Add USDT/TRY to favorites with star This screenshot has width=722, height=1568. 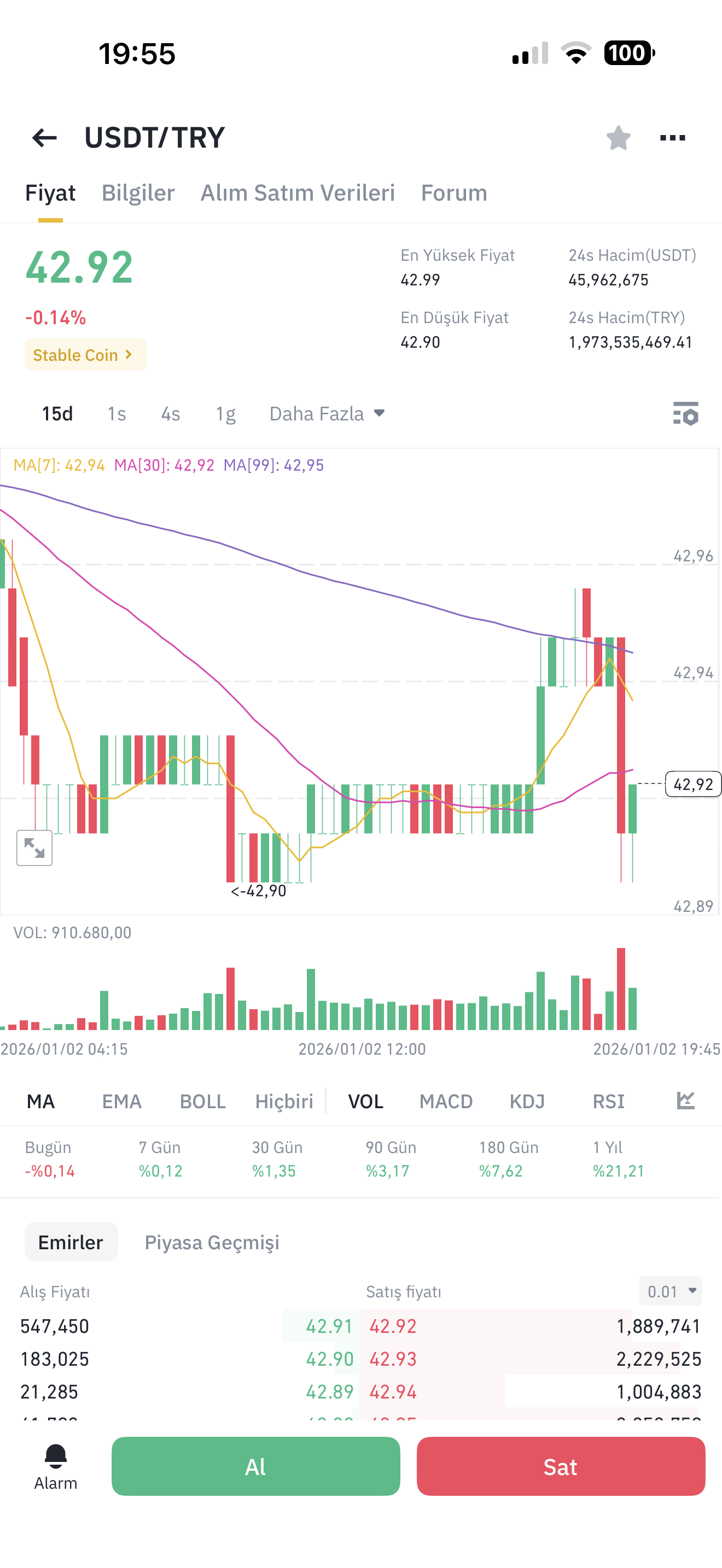click(618, 138)
